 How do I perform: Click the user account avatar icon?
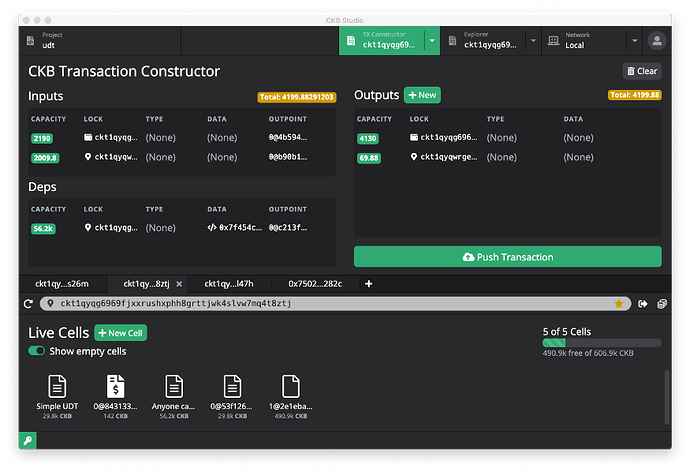[x=657, y=41]
